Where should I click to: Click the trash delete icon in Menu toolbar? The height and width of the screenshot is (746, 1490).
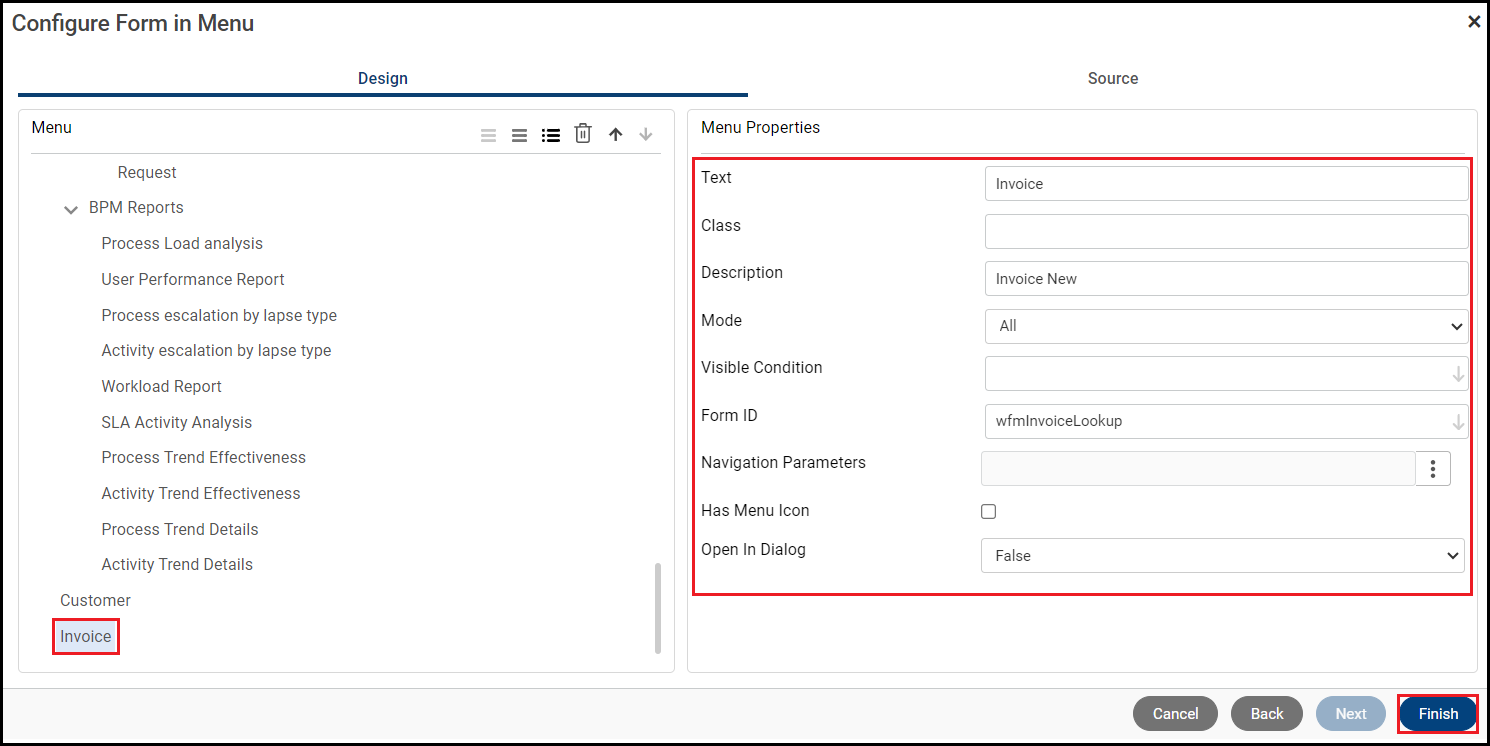(583, 134)
